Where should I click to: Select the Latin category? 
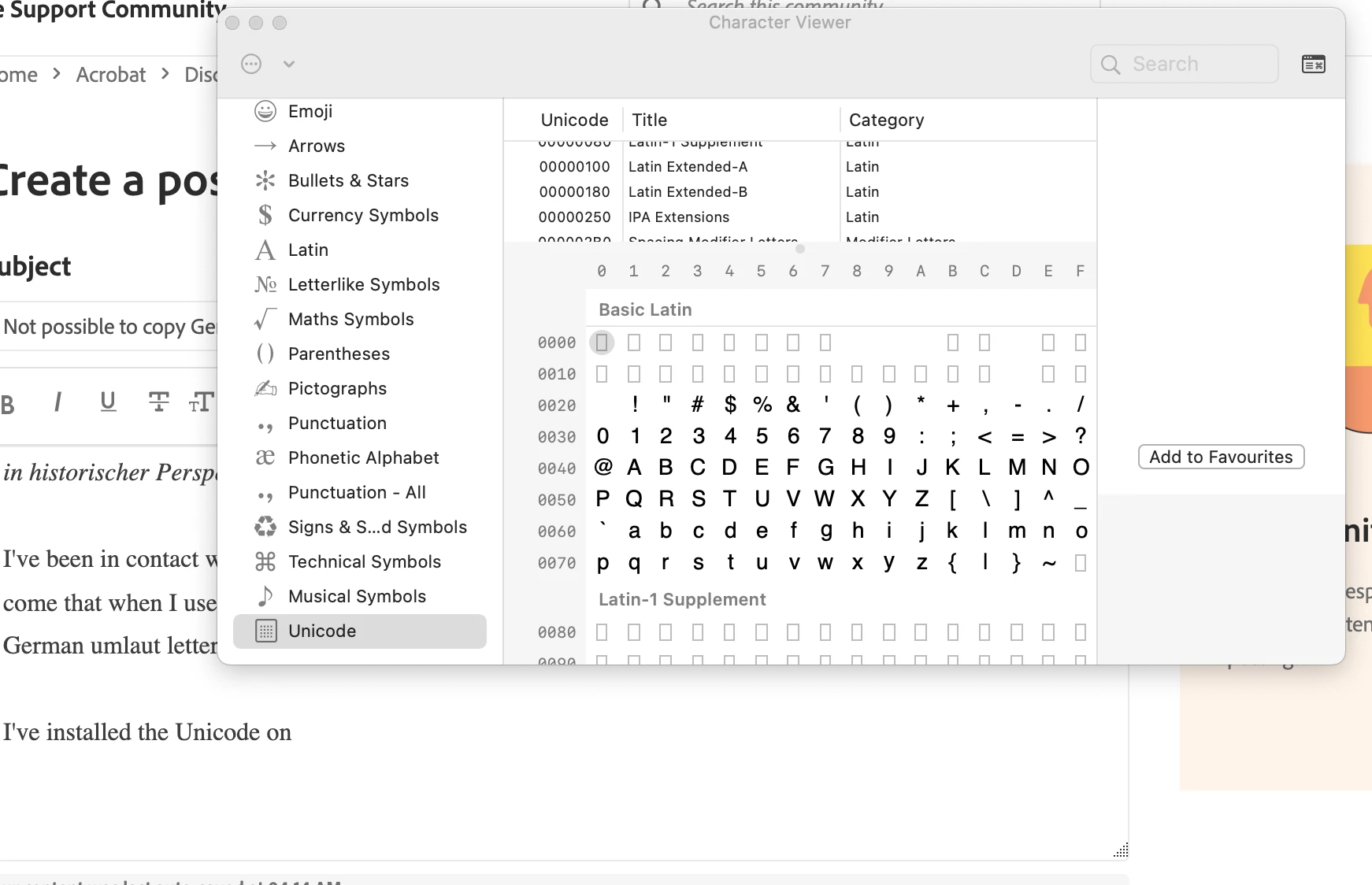360,250
